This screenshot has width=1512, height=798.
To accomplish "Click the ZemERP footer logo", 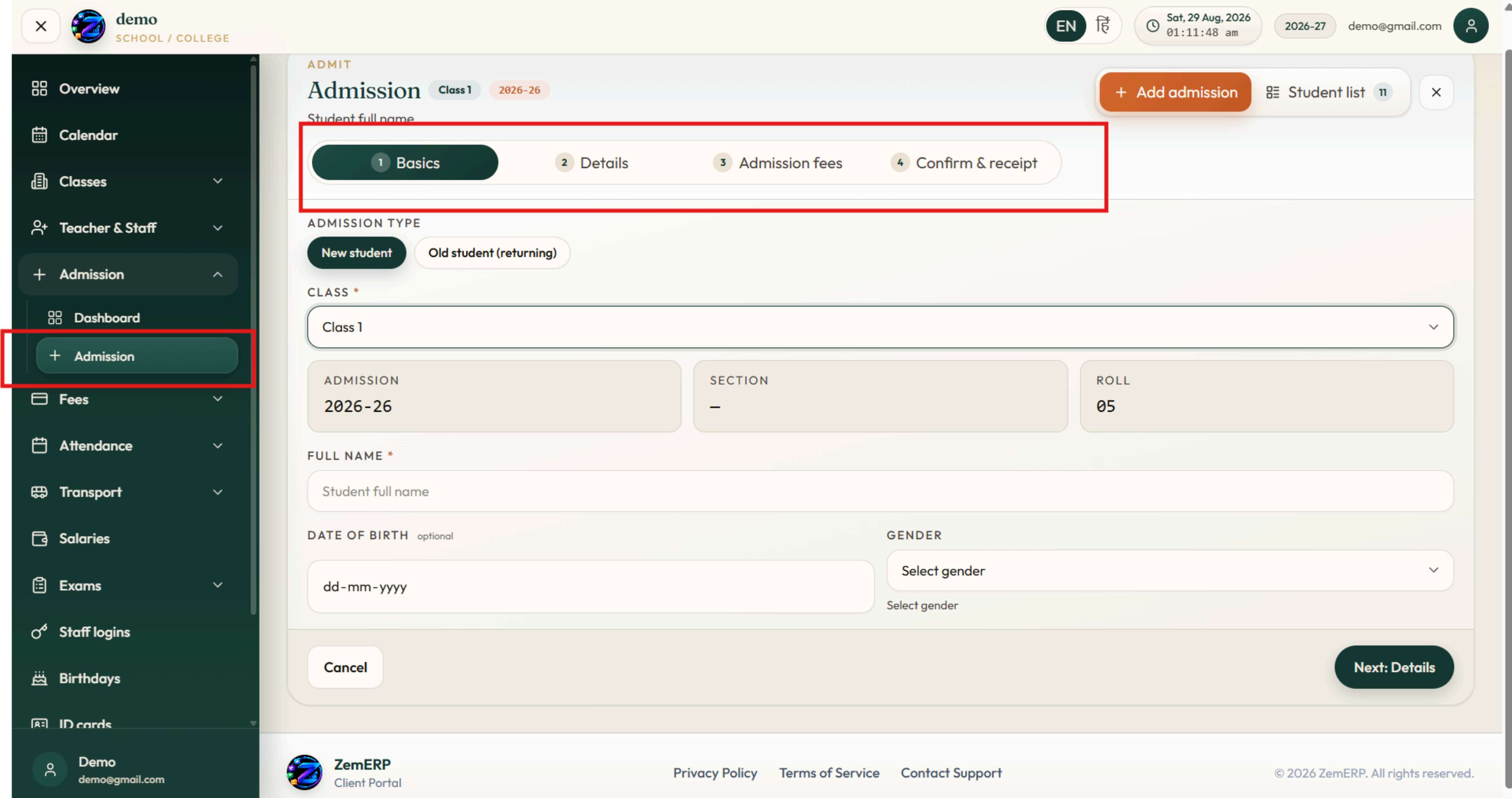I will pos(304,773).
